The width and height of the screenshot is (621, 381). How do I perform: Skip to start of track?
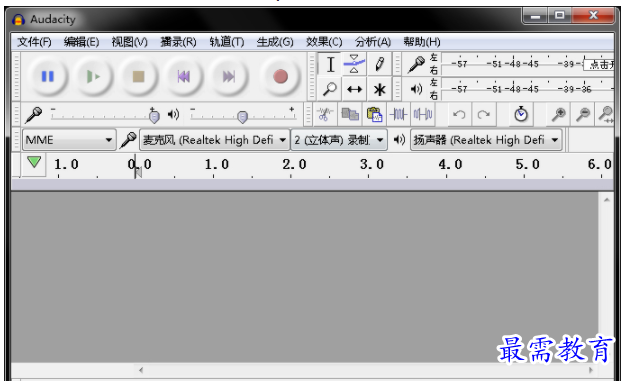coord(183,76)
